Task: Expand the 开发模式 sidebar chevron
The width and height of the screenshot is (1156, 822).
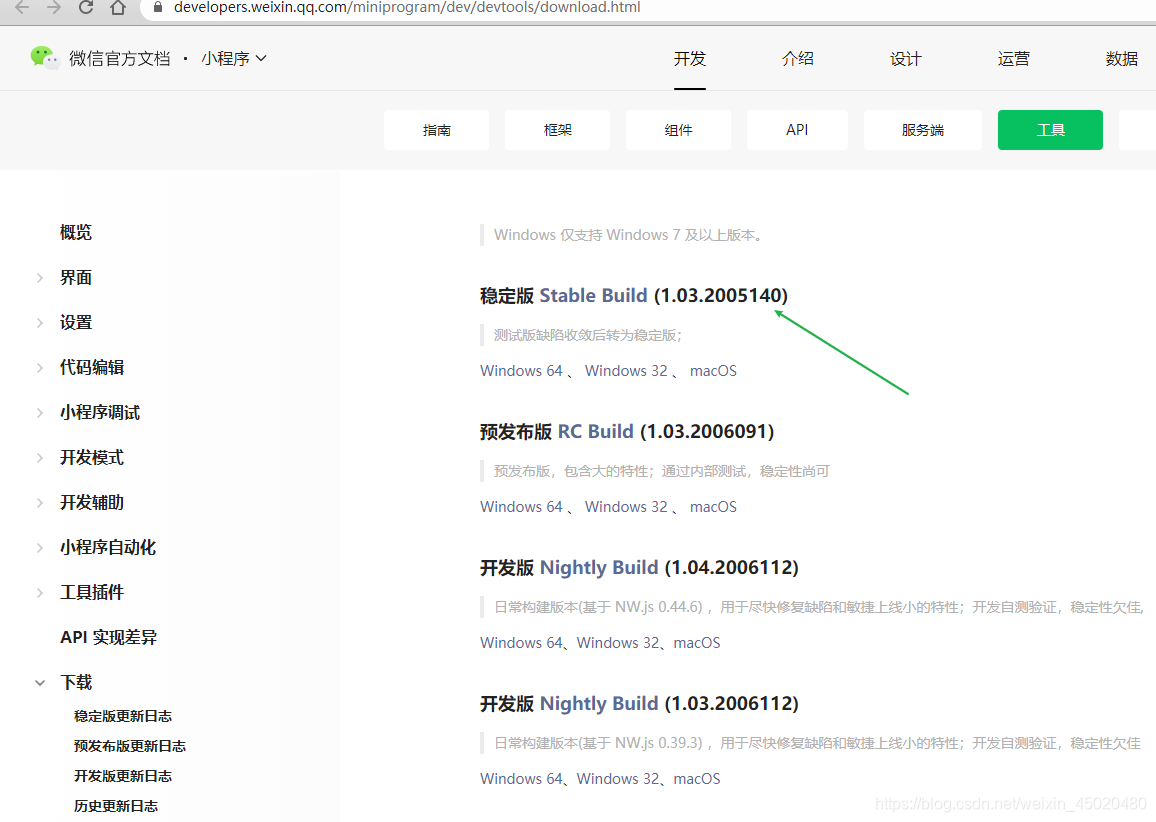Action: (x=40, y=458)
